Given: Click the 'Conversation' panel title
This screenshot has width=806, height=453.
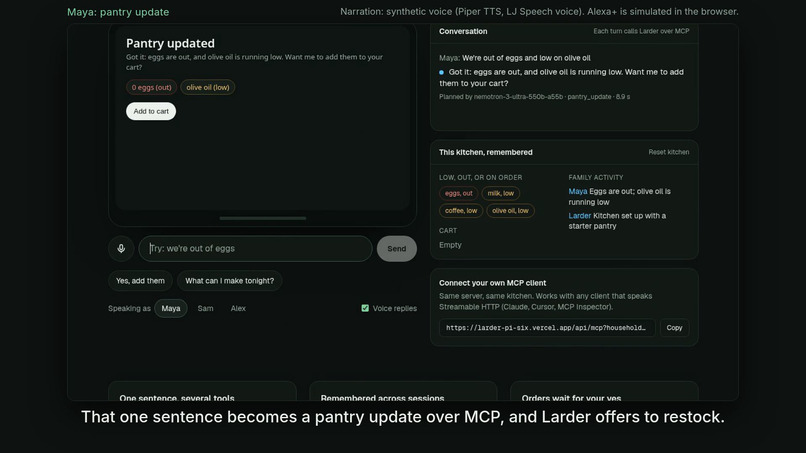Looking at the screenshot, I should click(x=463, y=31).
